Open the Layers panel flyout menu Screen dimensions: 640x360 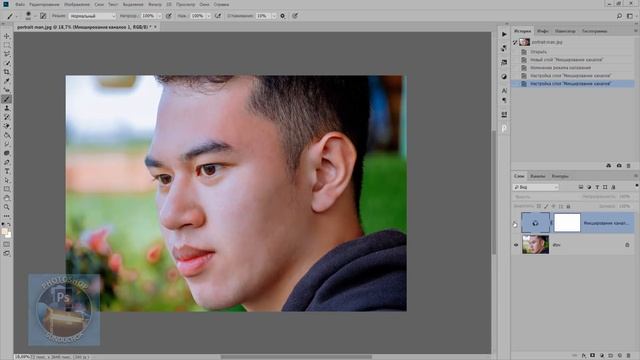(636, 176)
